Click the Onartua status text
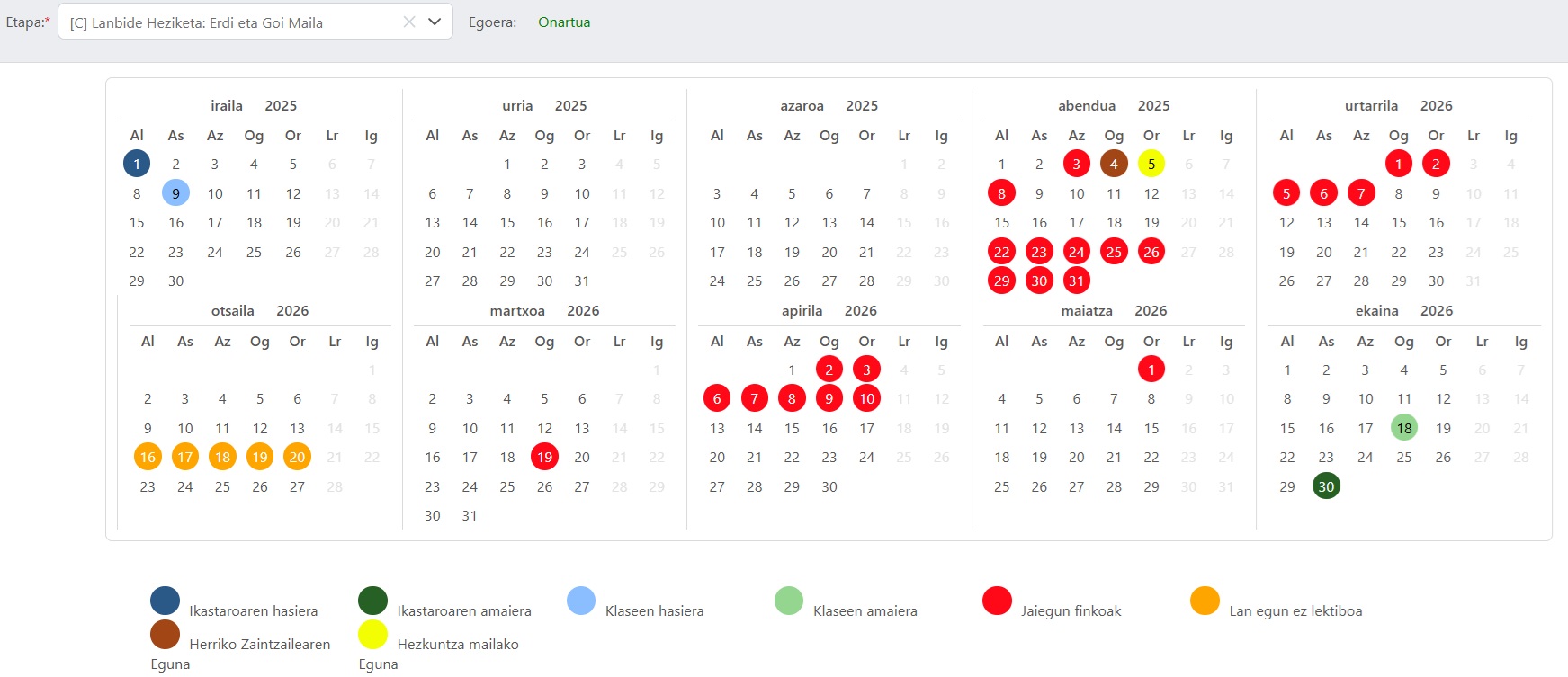 [564, 22]
